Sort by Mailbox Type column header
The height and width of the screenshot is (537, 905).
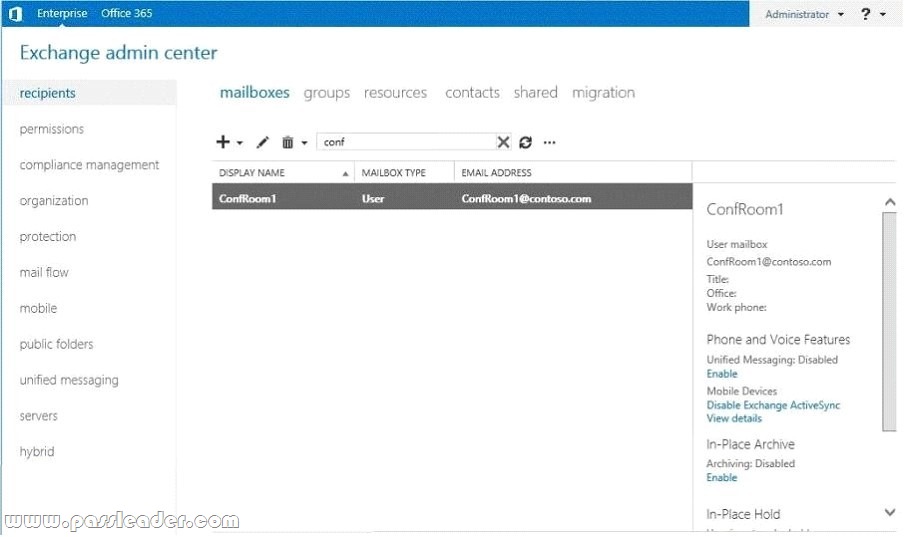click(404, 173)
